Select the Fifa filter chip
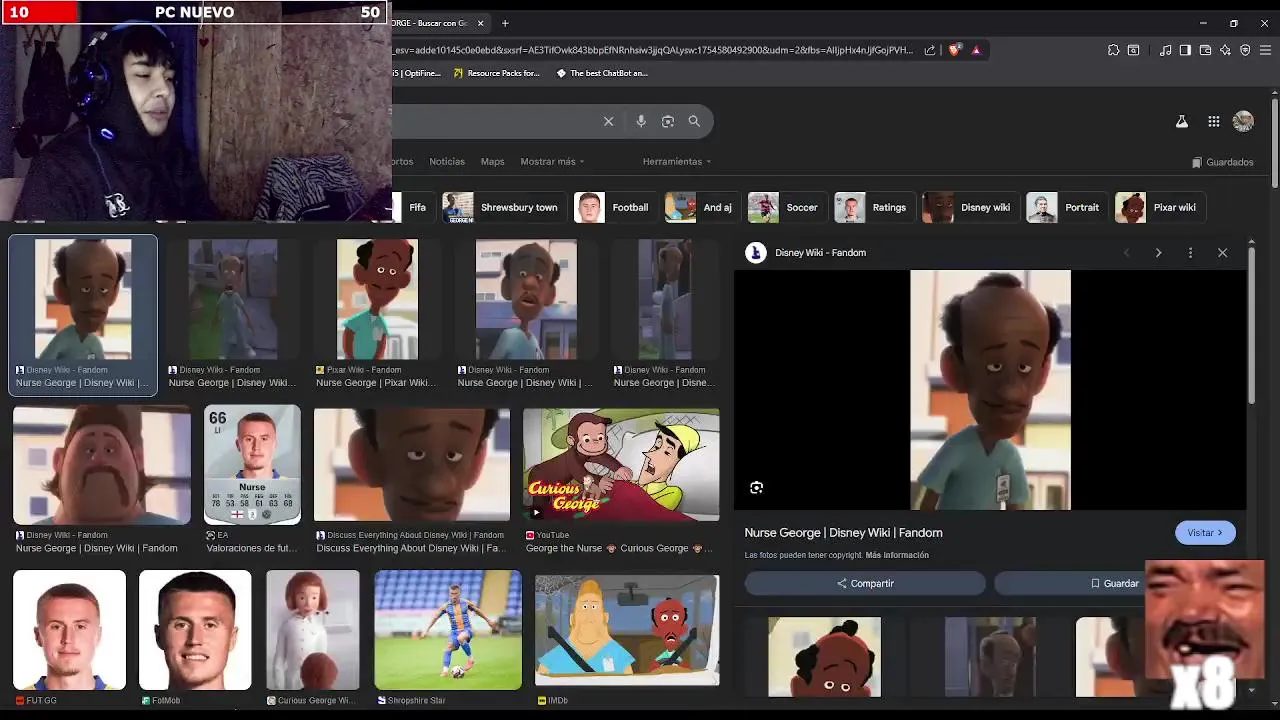 412,207
